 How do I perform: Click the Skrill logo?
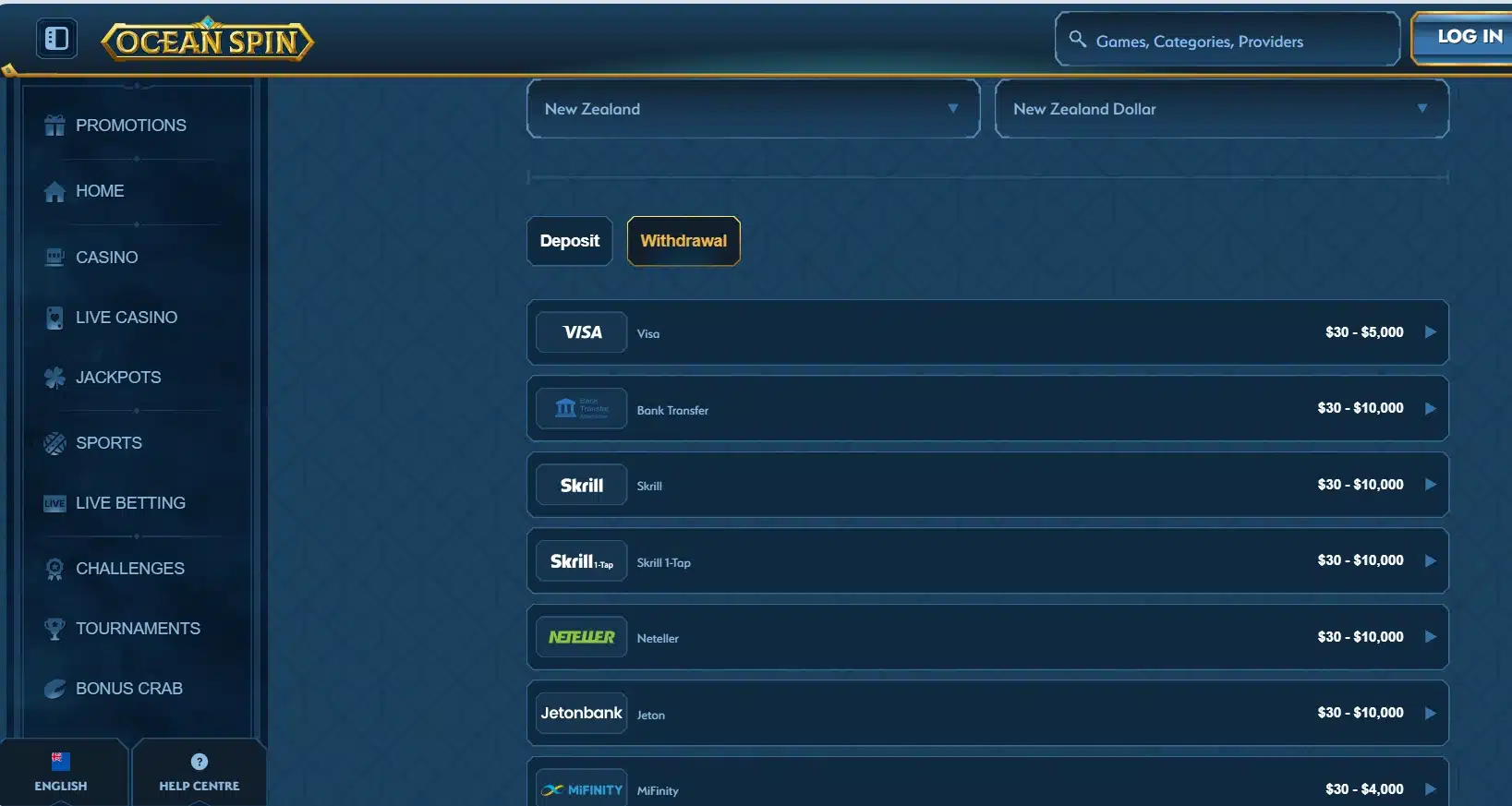coord(581,485)
